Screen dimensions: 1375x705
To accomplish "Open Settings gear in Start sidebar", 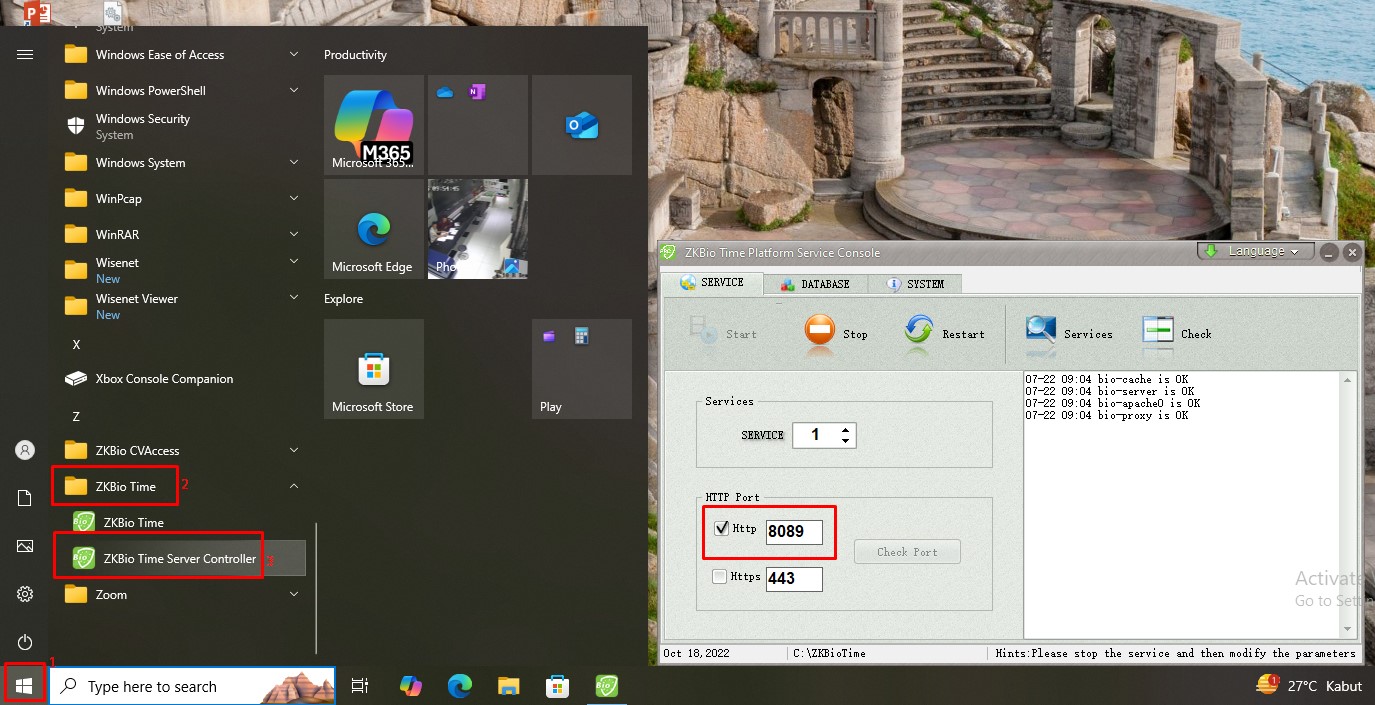I will (x=25, y=594).
